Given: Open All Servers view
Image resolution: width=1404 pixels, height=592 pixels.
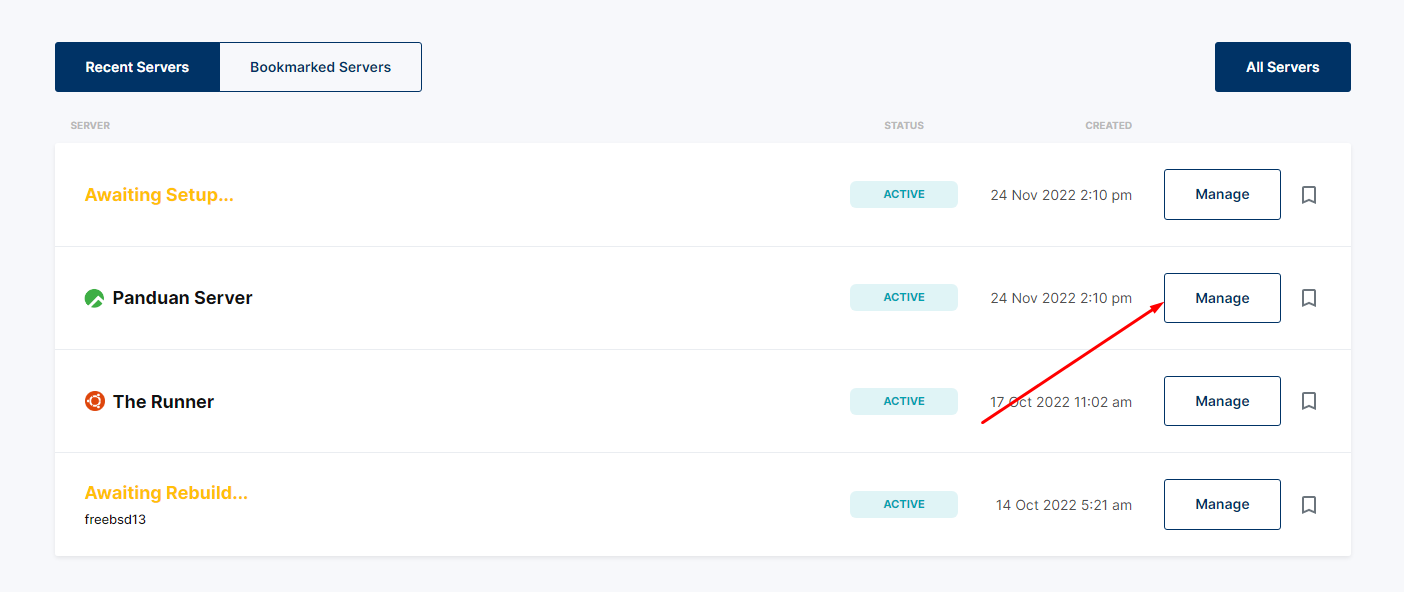Looking at the screenshot, I should point(1282,66).
